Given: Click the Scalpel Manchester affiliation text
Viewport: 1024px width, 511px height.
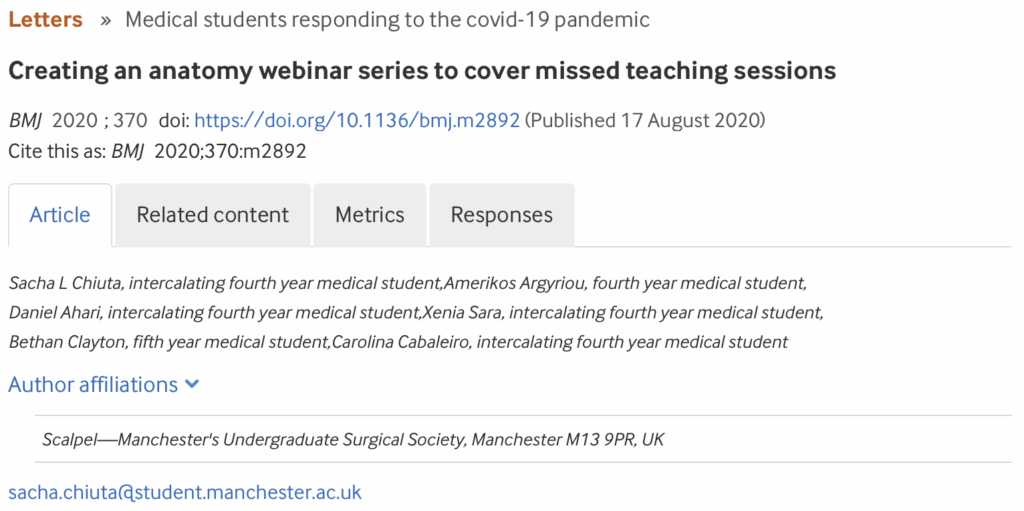Looking at the screenshot, I should 352,439.
